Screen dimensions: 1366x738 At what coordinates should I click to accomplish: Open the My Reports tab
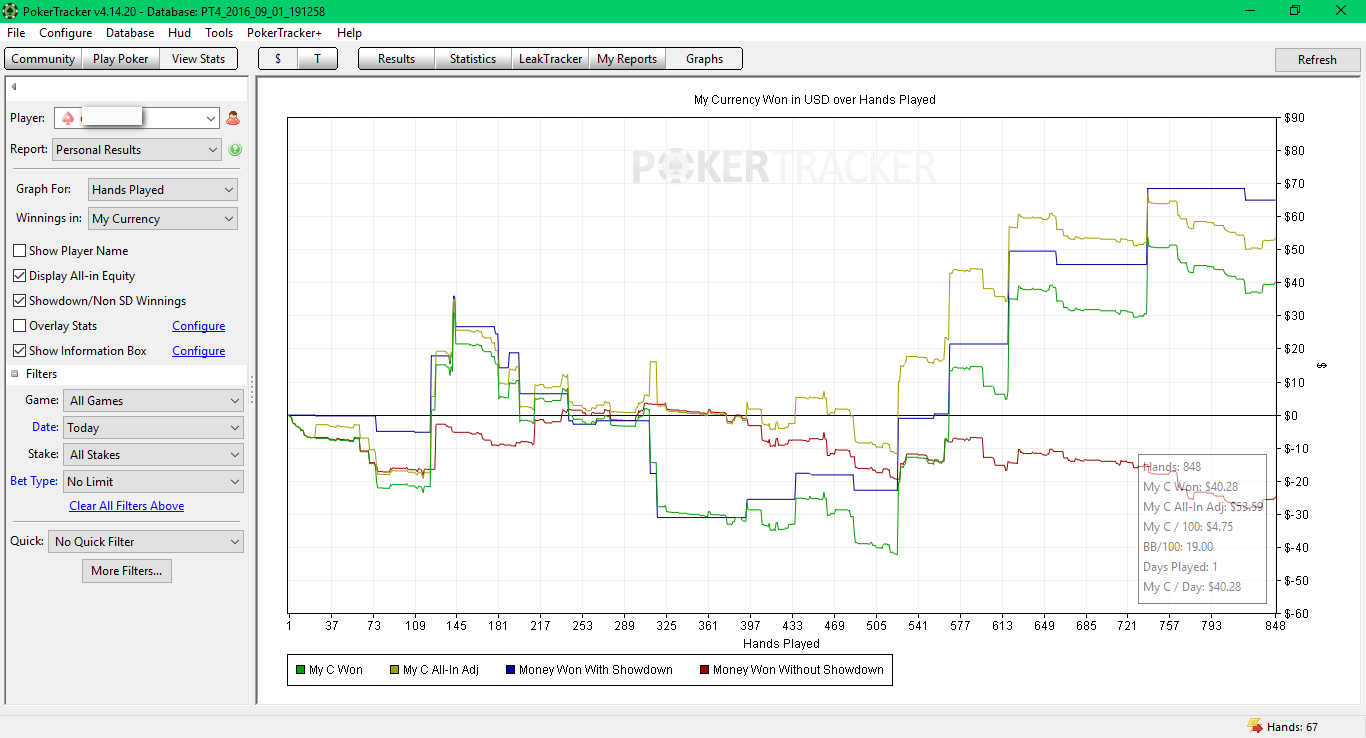(x=627, y=59)
